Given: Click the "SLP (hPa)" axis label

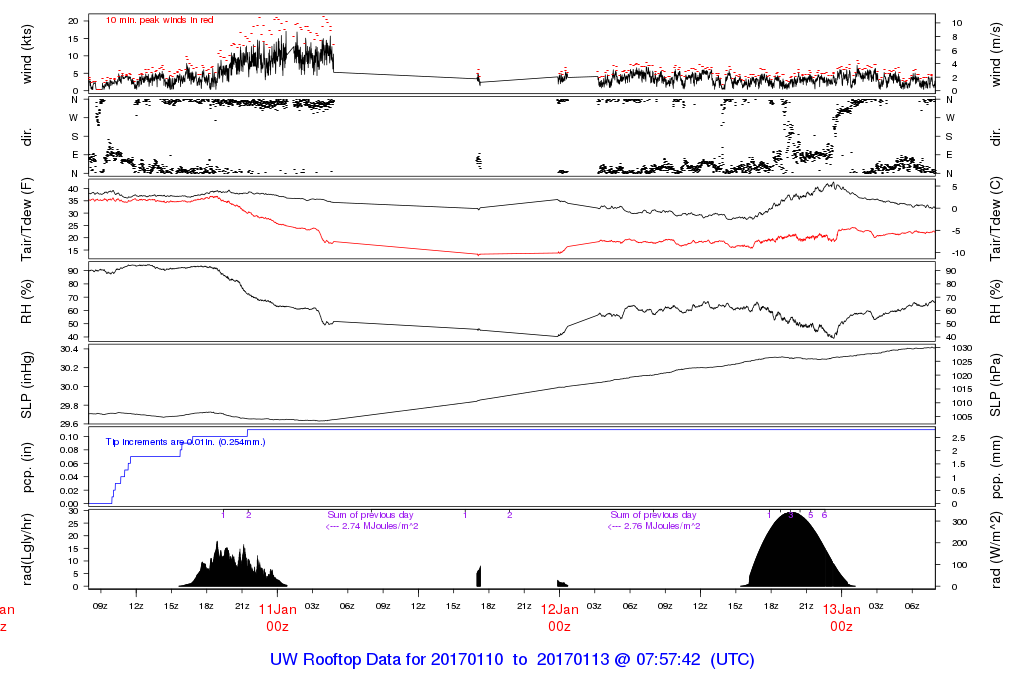Looking at the screenshot, I should click(996, 385).
